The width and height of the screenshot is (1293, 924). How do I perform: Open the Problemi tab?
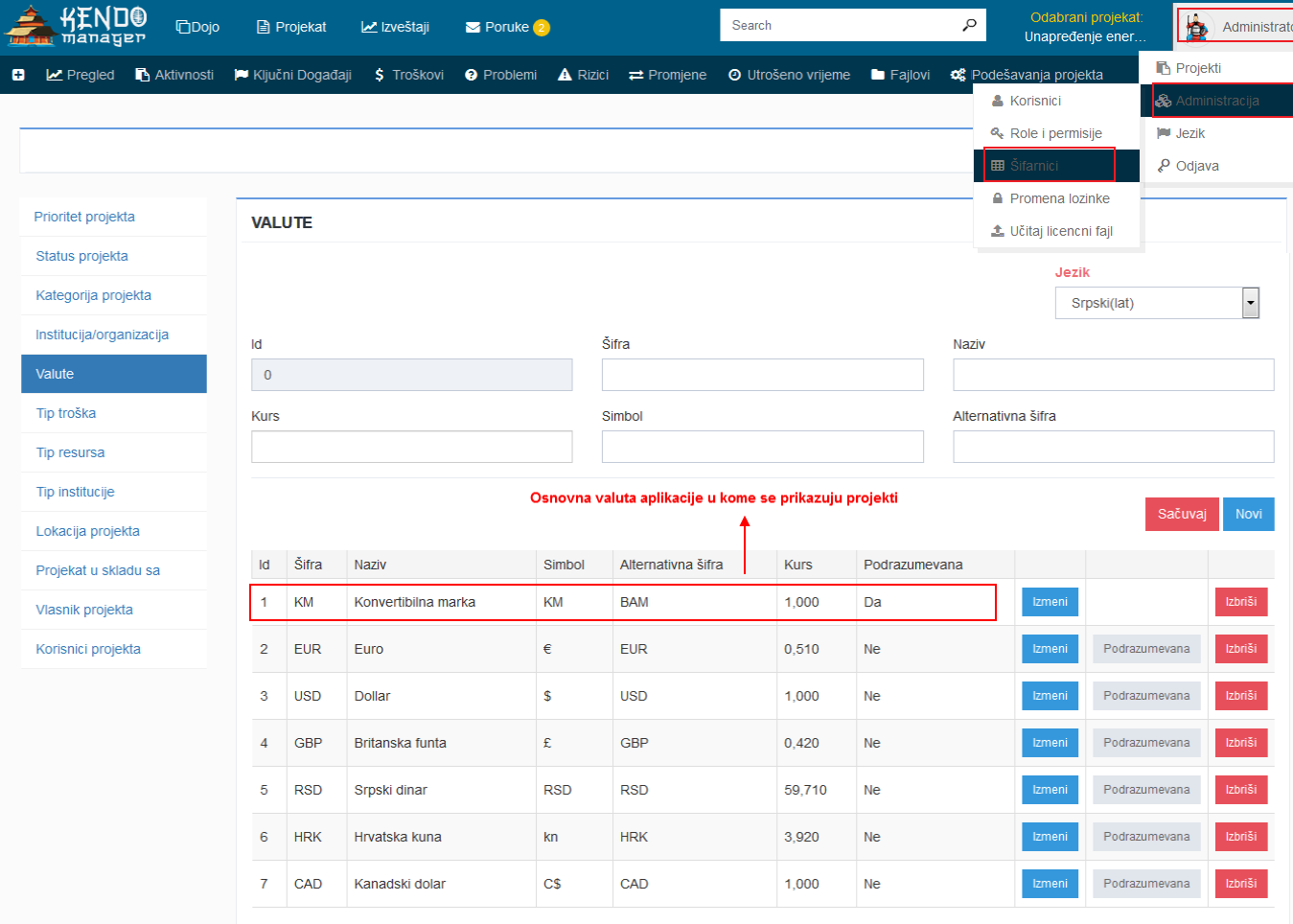pyautogui.click(x=500, y=75)
